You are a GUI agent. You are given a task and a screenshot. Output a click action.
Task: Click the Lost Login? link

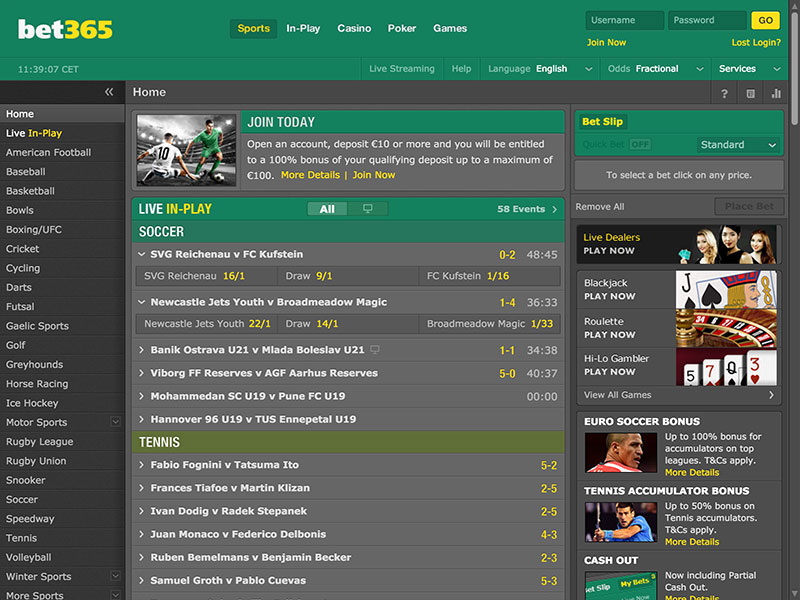(756, 42)
